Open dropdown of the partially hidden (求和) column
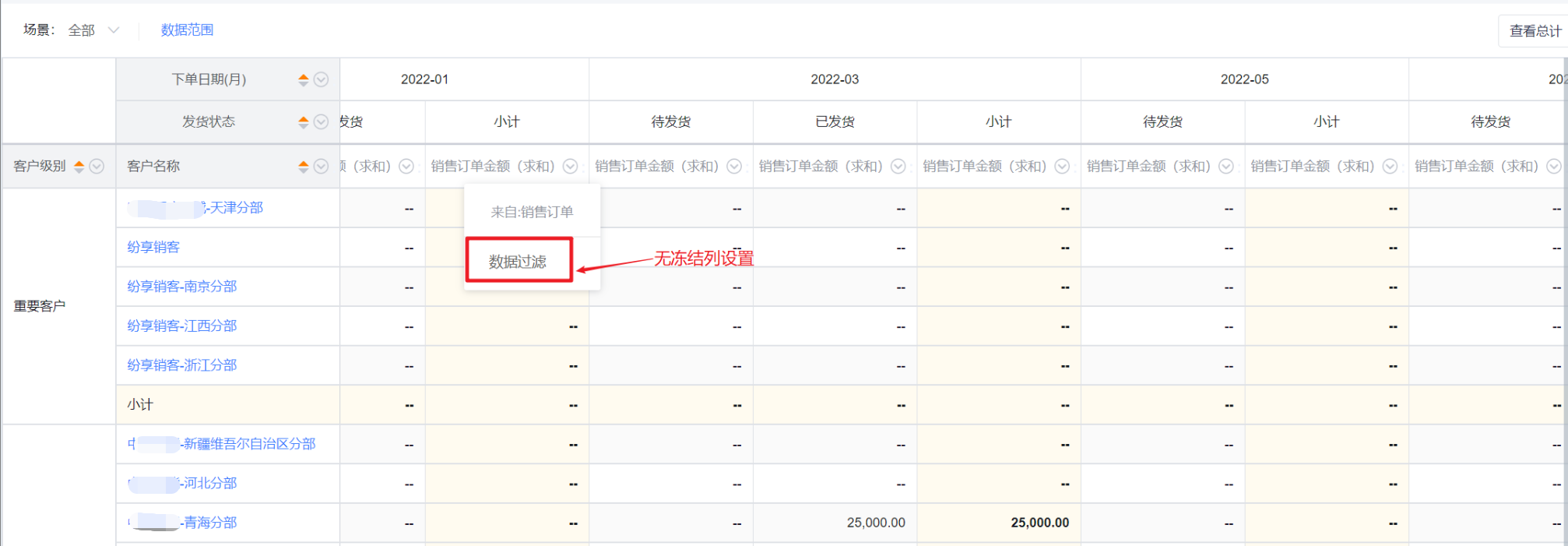Screen dimensions: 1568x546 [406, 166]
